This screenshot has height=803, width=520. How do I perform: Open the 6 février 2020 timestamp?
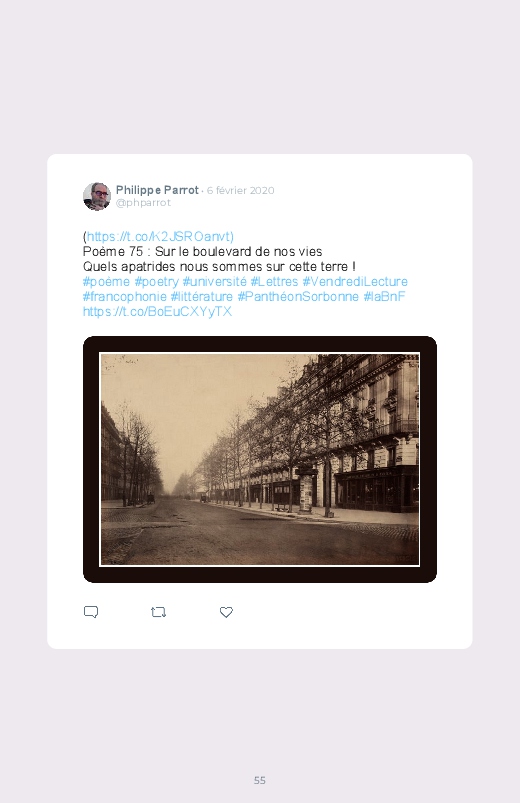coord(240,191)
